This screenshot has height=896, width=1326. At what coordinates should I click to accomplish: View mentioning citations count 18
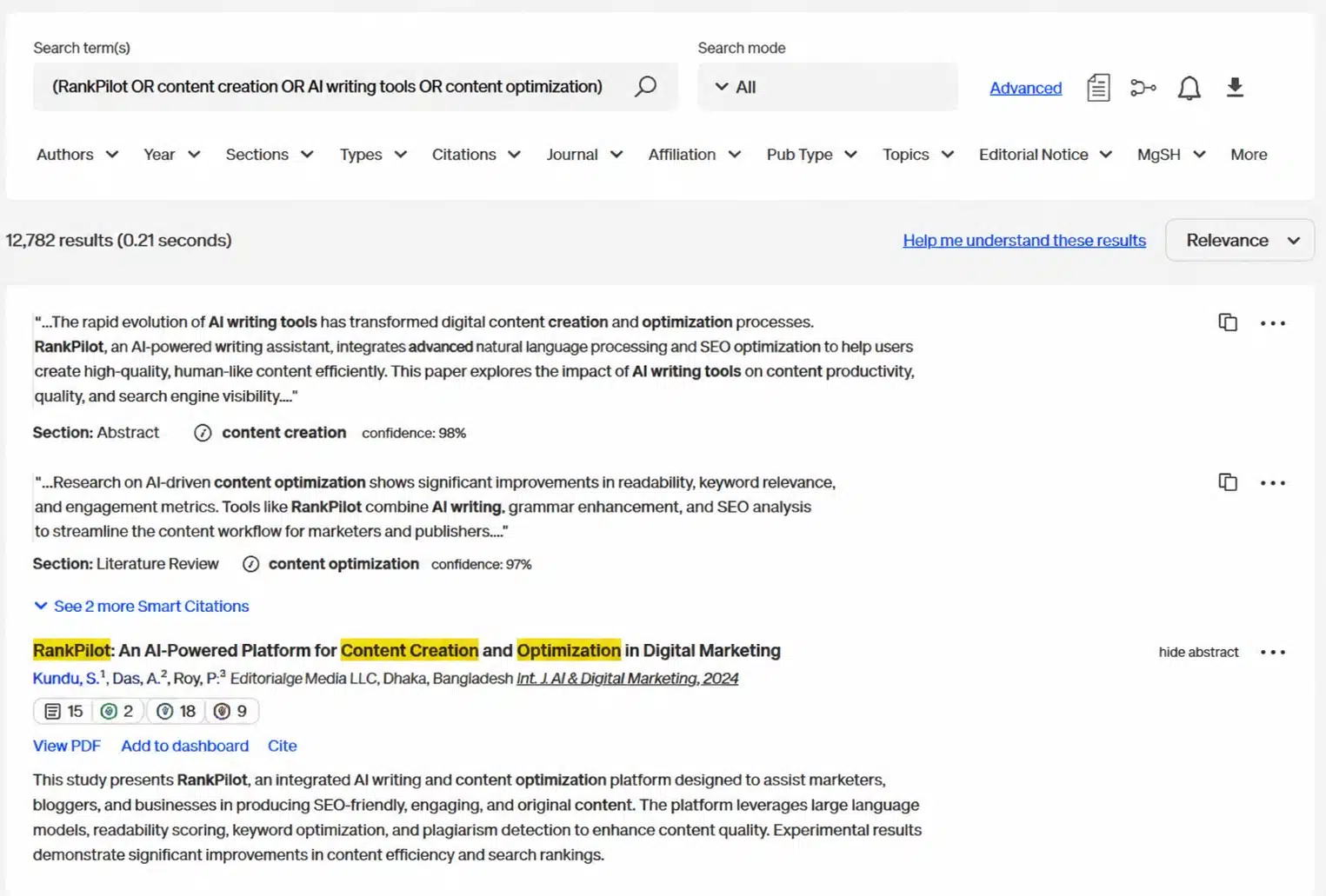pyautogui.click(x=177, y=711)
